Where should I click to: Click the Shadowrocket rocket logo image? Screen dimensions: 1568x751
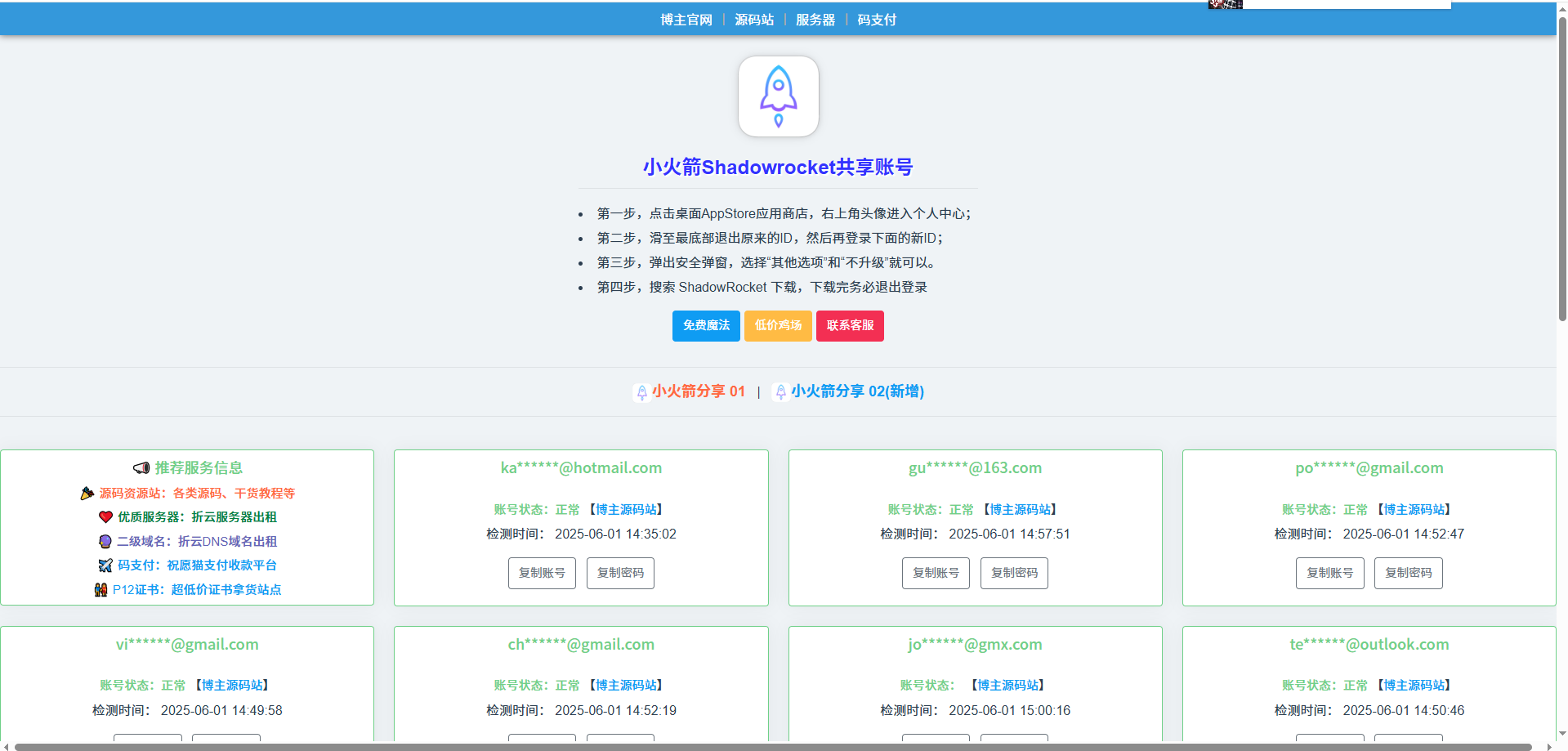click(x=778, y=96)
